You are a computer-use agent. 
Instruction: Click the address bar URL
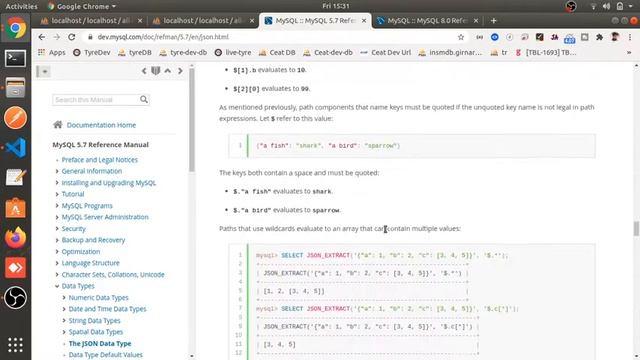tap(163, 37)
